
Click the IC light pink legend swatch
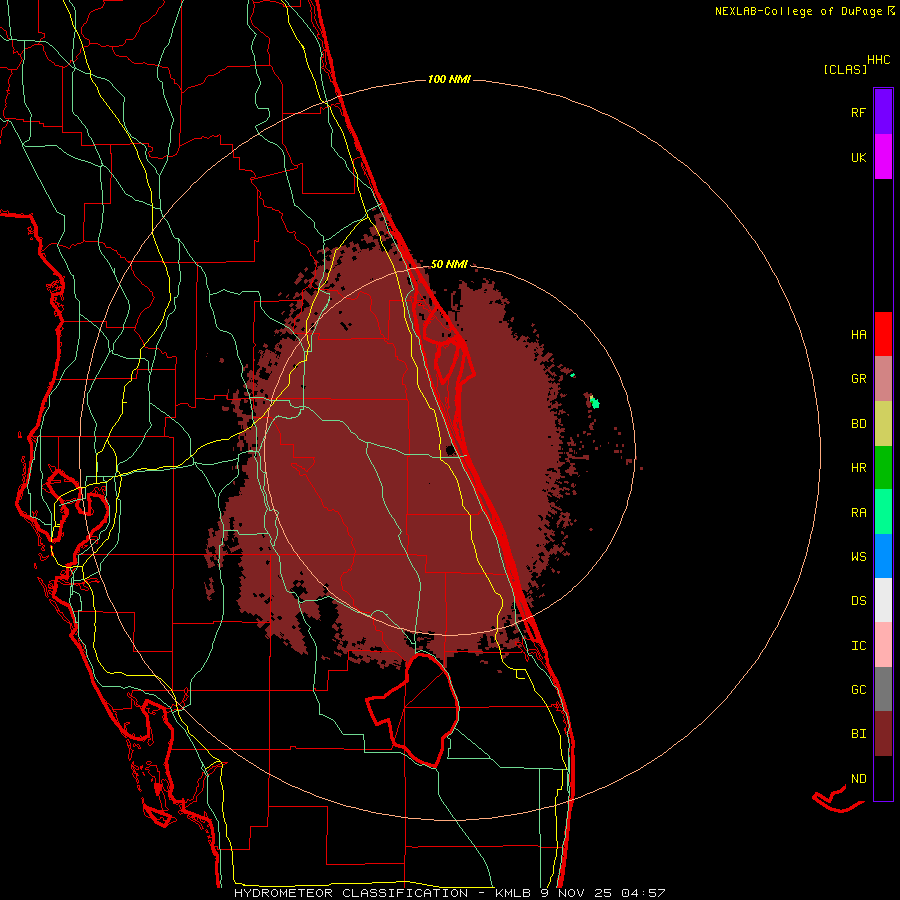[883, 645]
